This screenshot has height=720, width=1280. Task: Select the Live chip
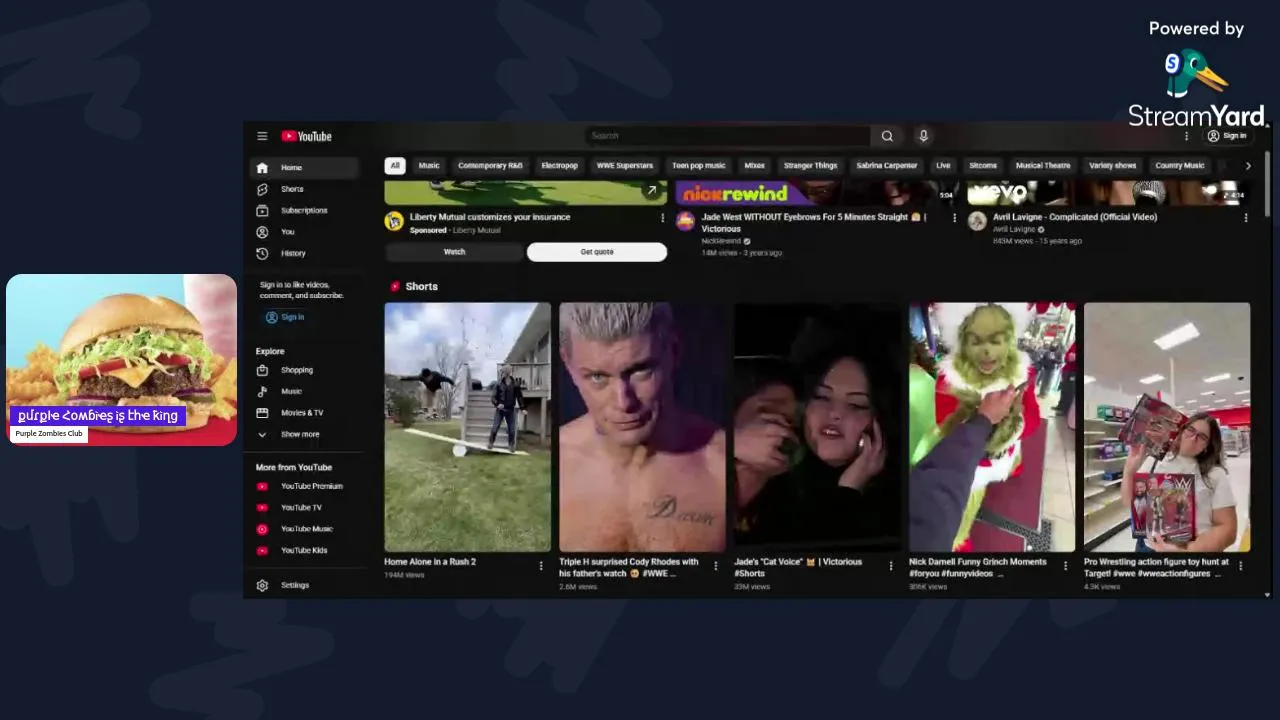click(943, 166)
